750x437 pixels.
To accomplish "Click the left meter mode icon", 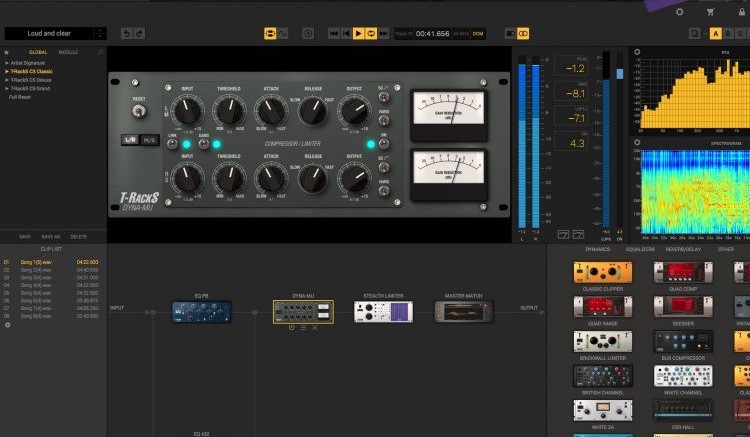I will click(563, 234).
